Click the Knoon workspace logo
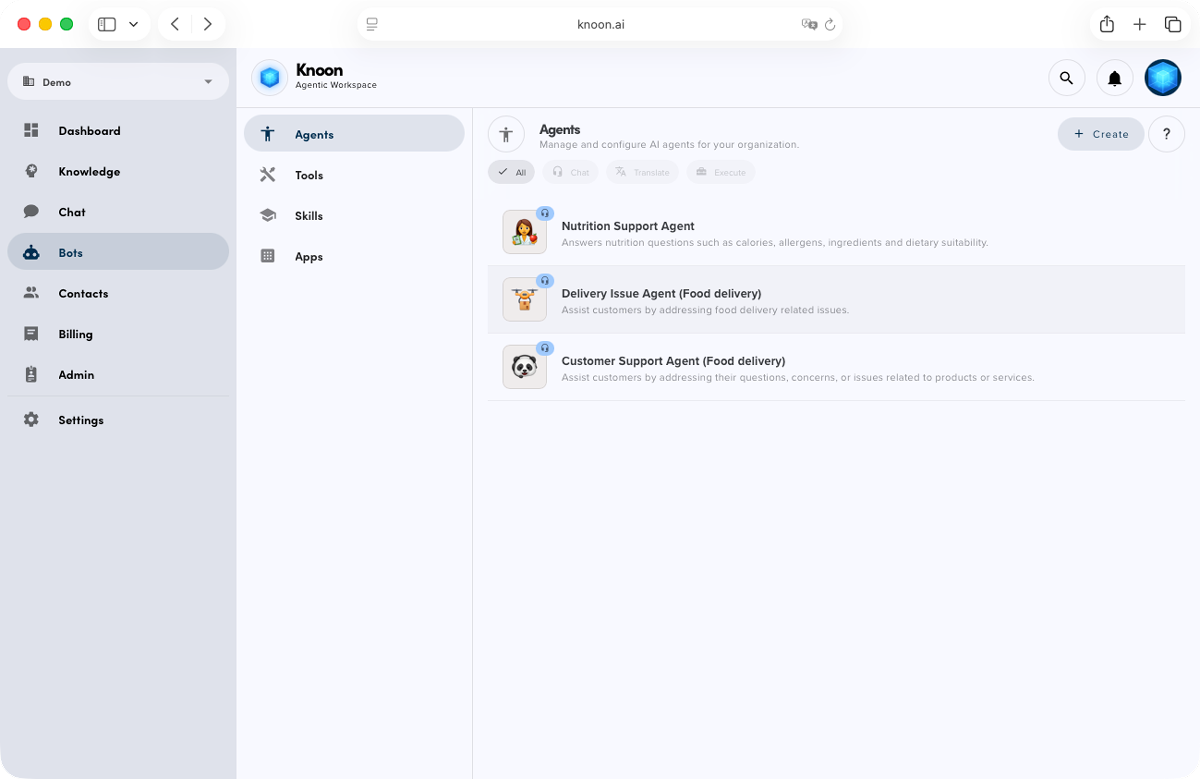Viewport: 1200px width, 779px height. click(269, 77)
